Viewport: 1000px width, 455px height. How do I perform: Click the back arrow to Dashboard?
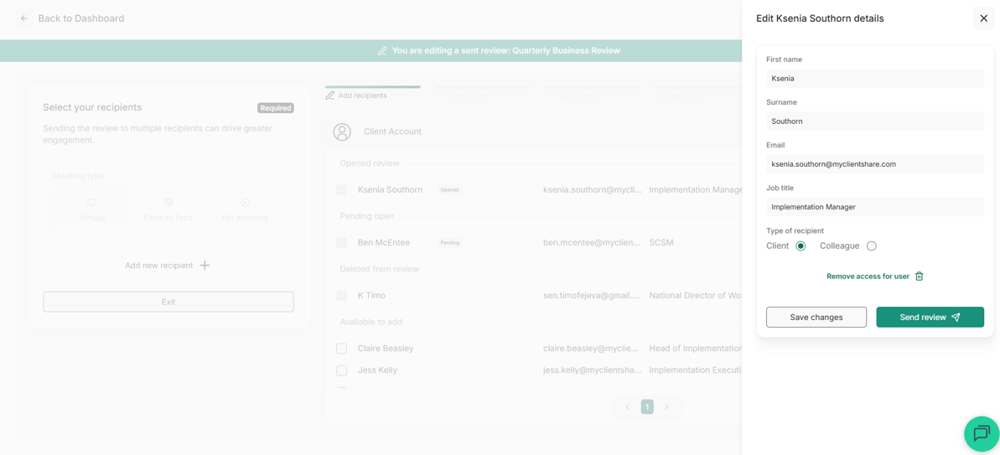pyautogui.click(x=24, y=19)
